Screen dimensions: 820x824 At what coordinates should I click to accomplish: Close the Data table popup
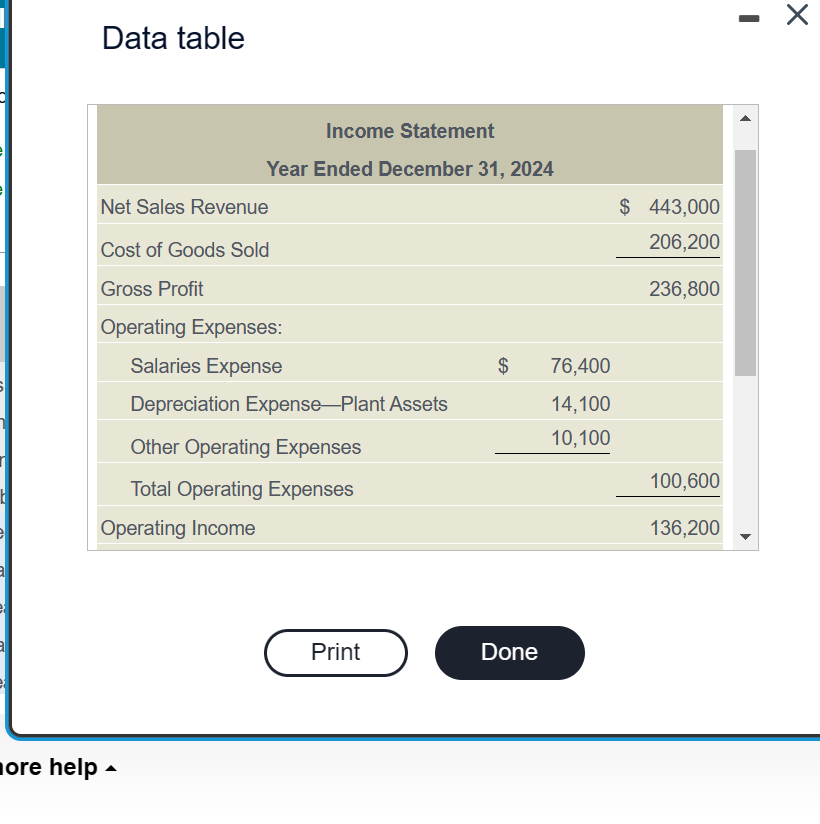coord(796,15)
